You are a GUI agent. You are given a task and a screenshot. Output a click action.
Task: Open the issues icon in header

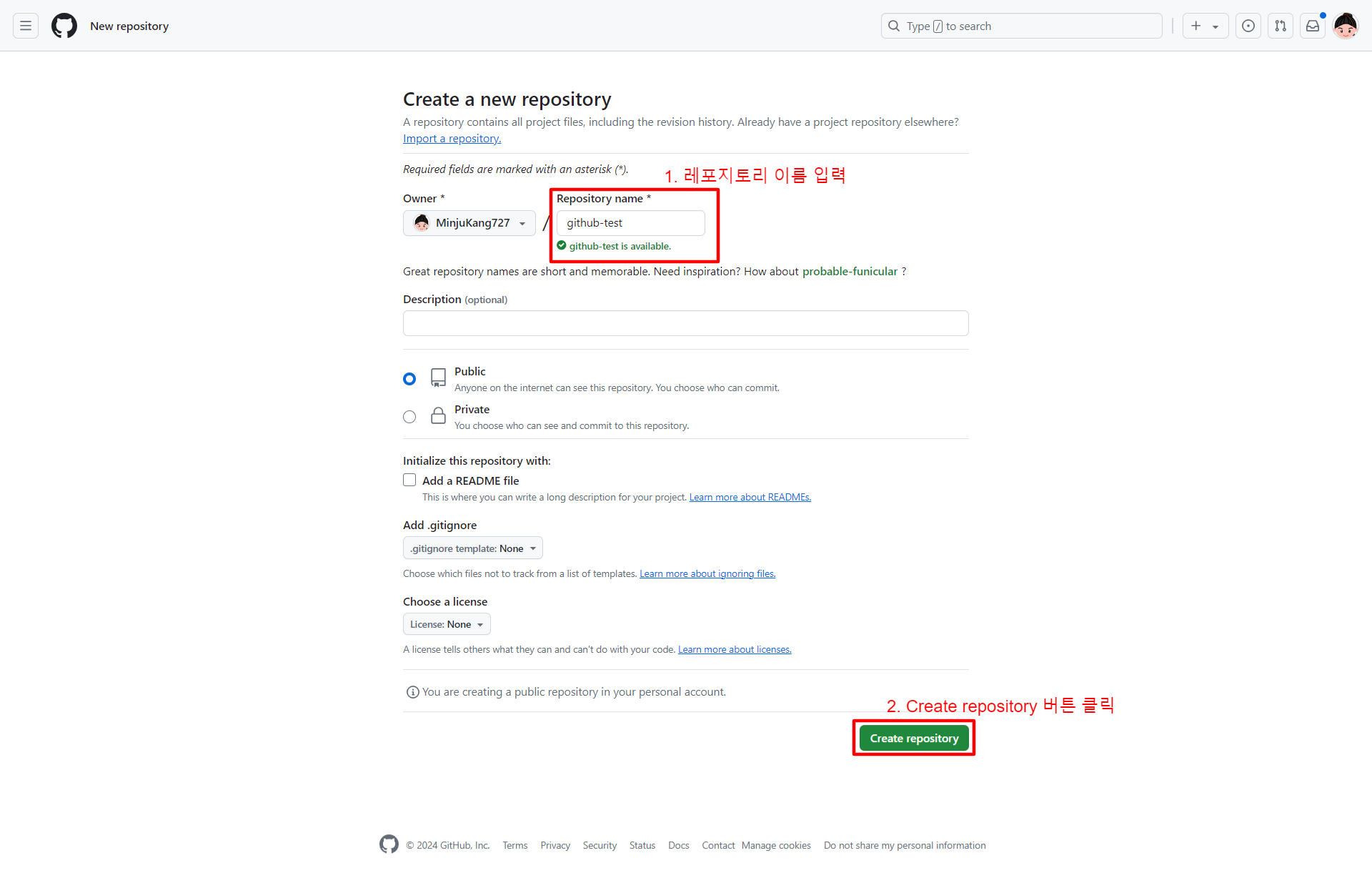pyautogui.click(x=1248, y=26)
